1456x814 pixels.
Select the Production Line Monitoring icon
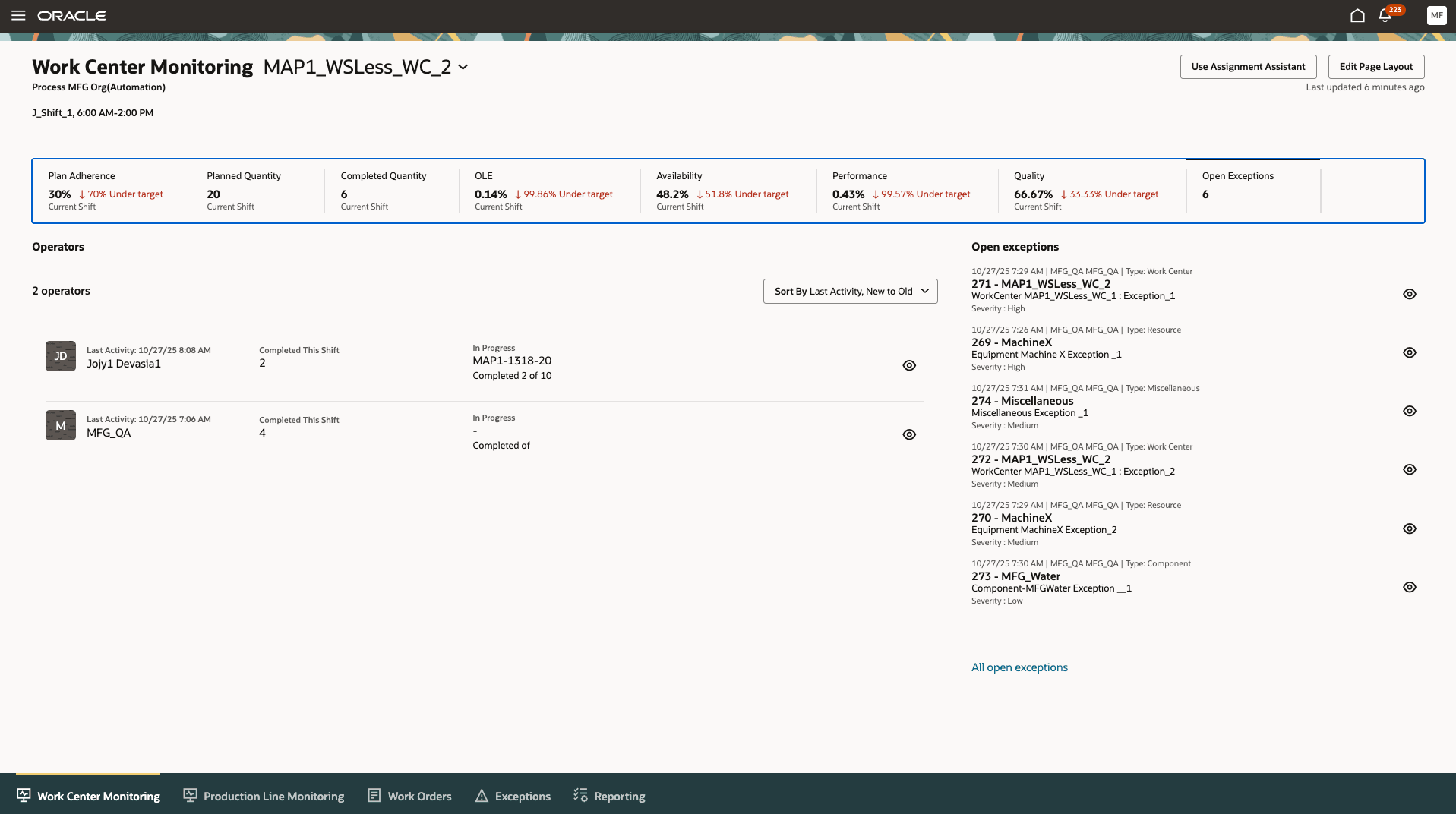click(x=191, y=795)
